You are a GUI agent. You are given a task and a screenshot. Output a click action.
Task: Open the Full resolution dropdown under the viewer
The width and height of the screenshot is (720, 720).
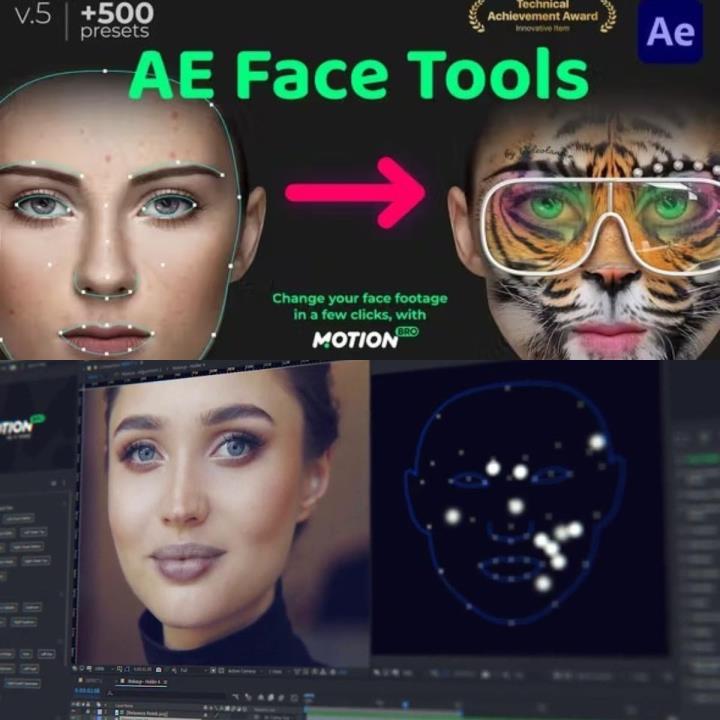point(193,670)
